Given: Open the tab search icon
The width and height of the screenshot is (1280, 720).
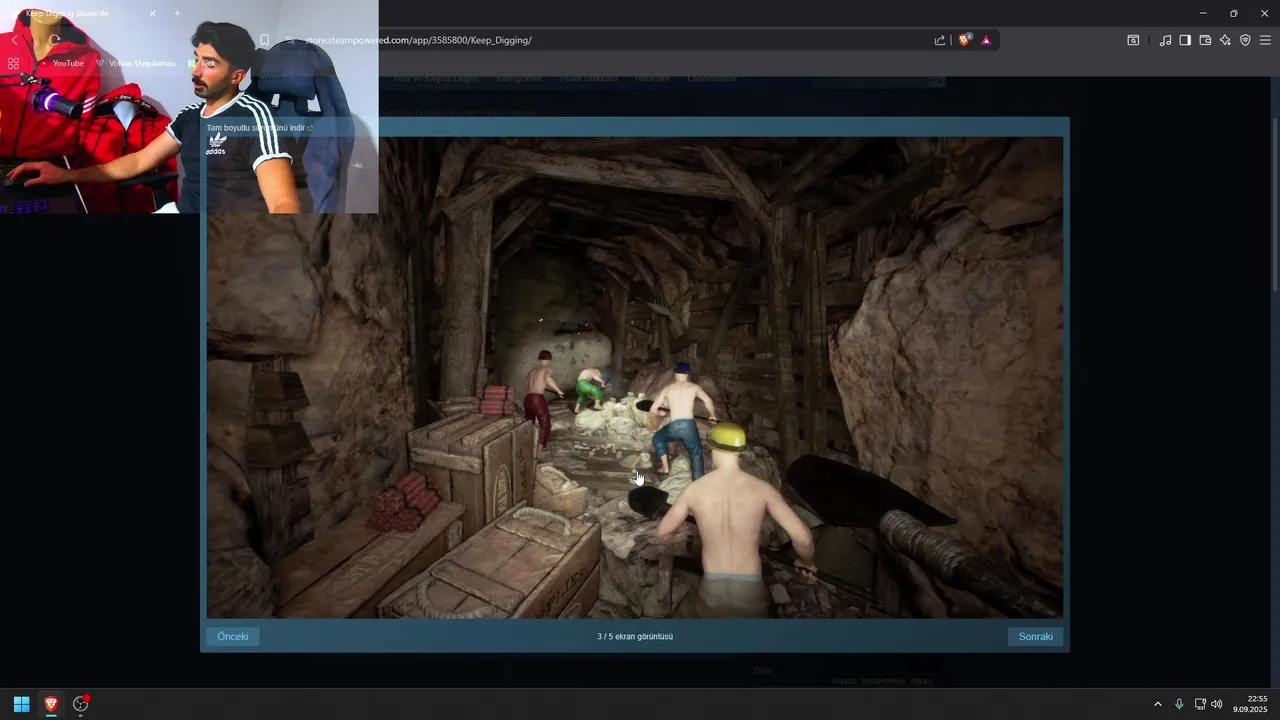Looking at the screenshot, I should (1133, 40).
